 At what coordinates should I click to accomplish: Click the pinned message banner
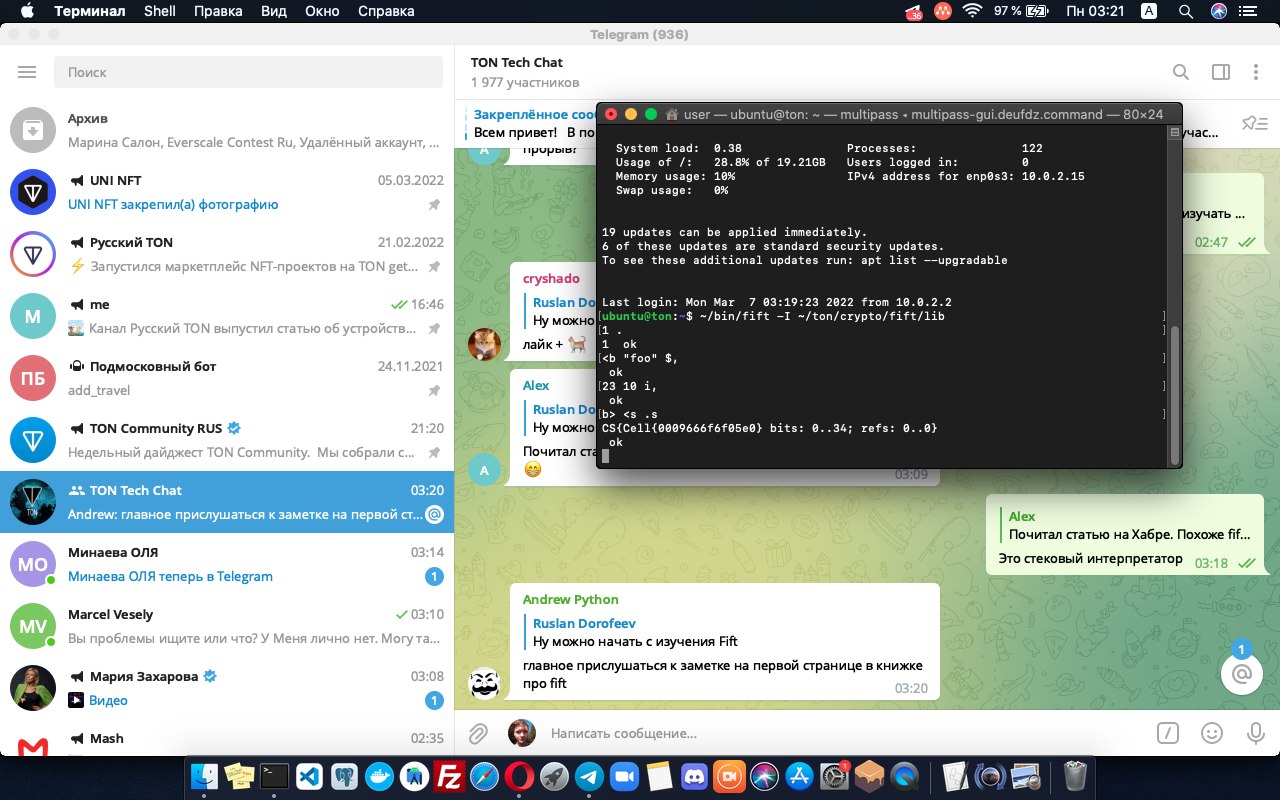pyautogui.click(x=532, y=123)
